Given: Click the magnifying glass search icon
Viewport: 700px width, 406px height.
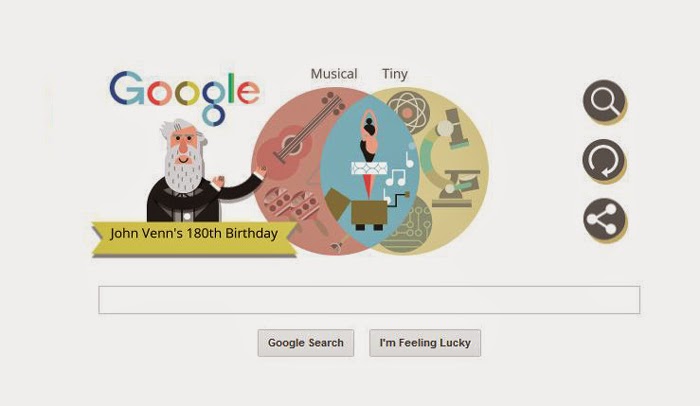Looking at the screenshot, I should (x=604, y=101).
